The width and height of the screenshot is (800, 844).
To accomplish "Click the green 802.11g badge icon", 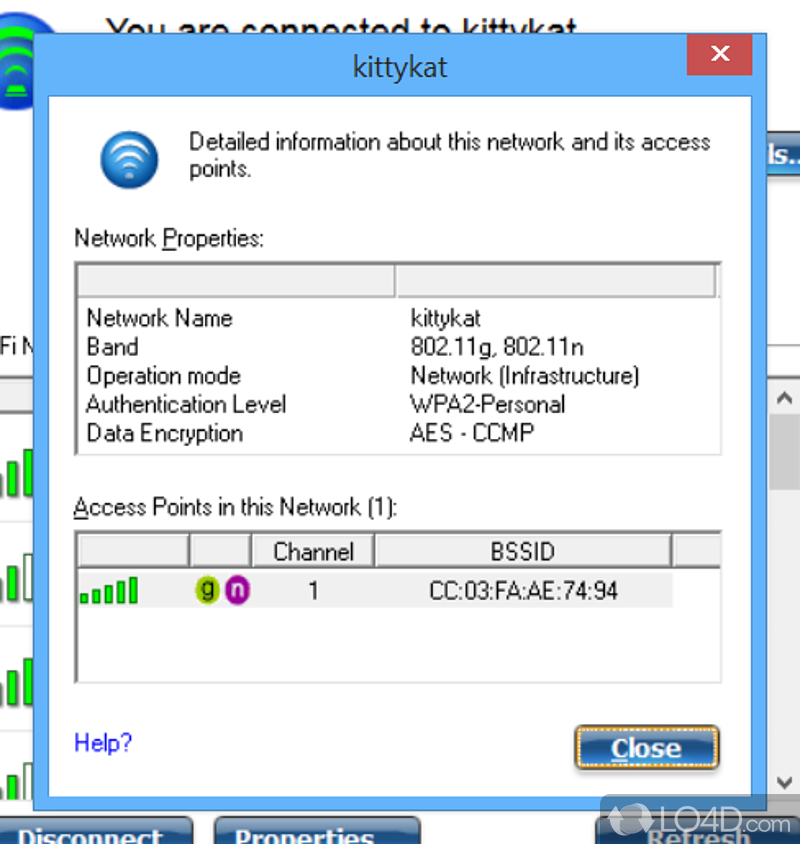I will pyautogui.click(x=207, y=590).
